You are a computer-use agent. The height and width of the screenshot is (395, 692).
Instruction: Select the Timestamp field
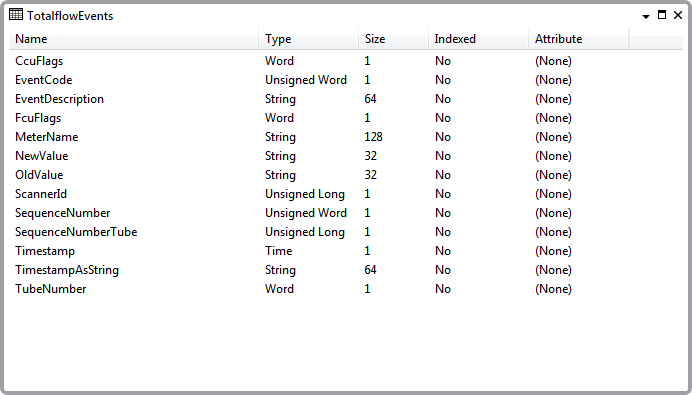pyautogui.click(x=346, y=251)
